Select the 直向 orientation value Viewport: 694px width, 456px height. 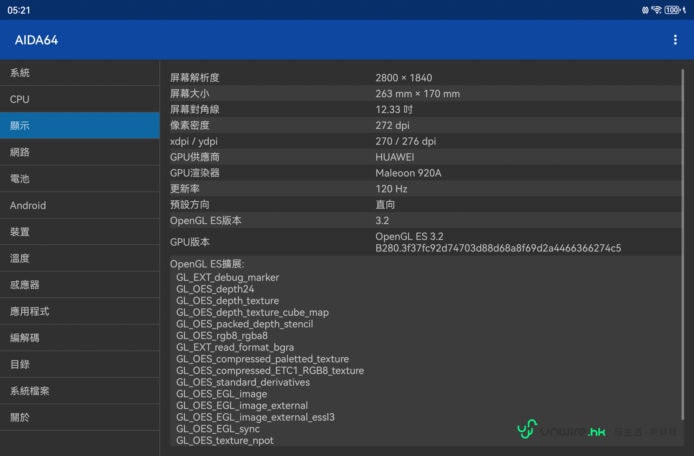point(385,205)
